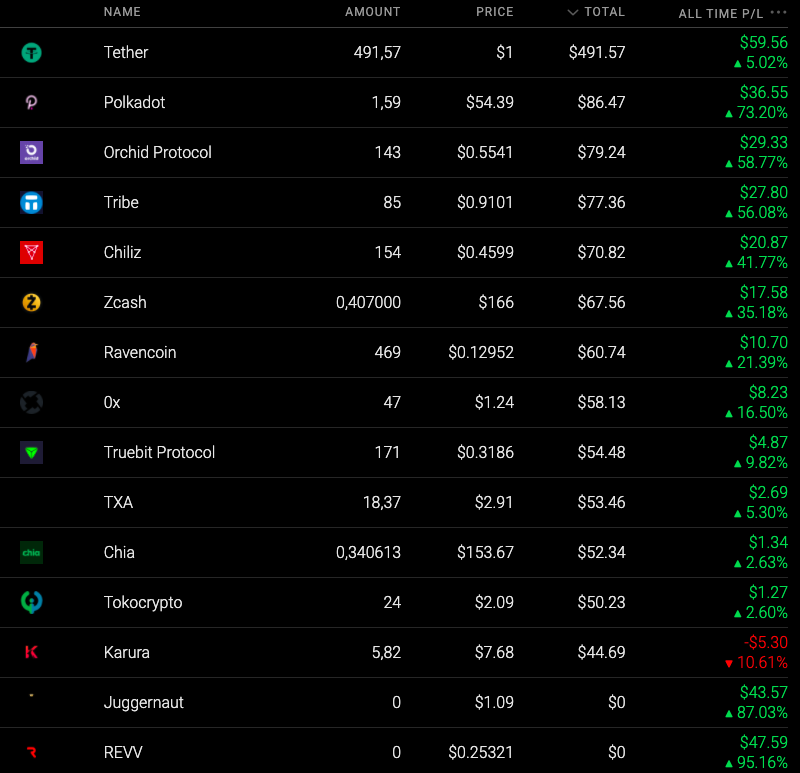Click the Tokocrypto icon
Image resolution: width=800 pixels, height=773 pixels.
click(31, 602)
